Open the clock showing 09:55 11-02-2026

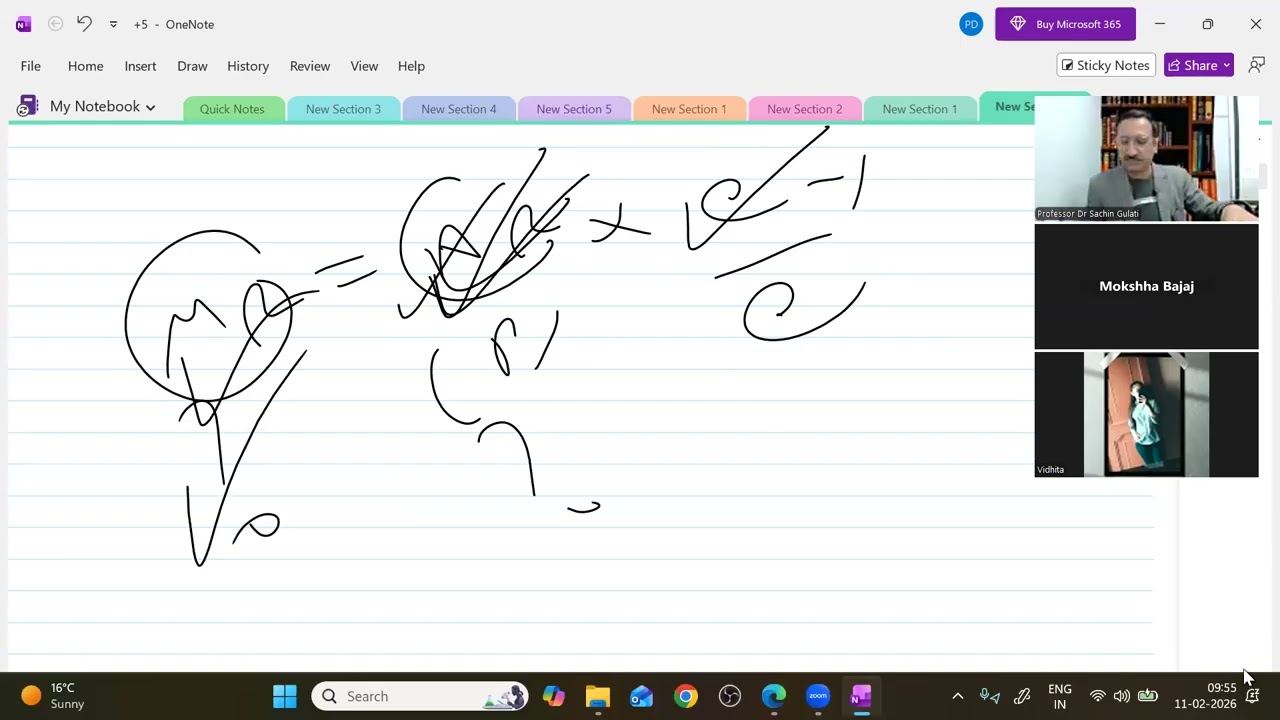tap(1205, 696)
